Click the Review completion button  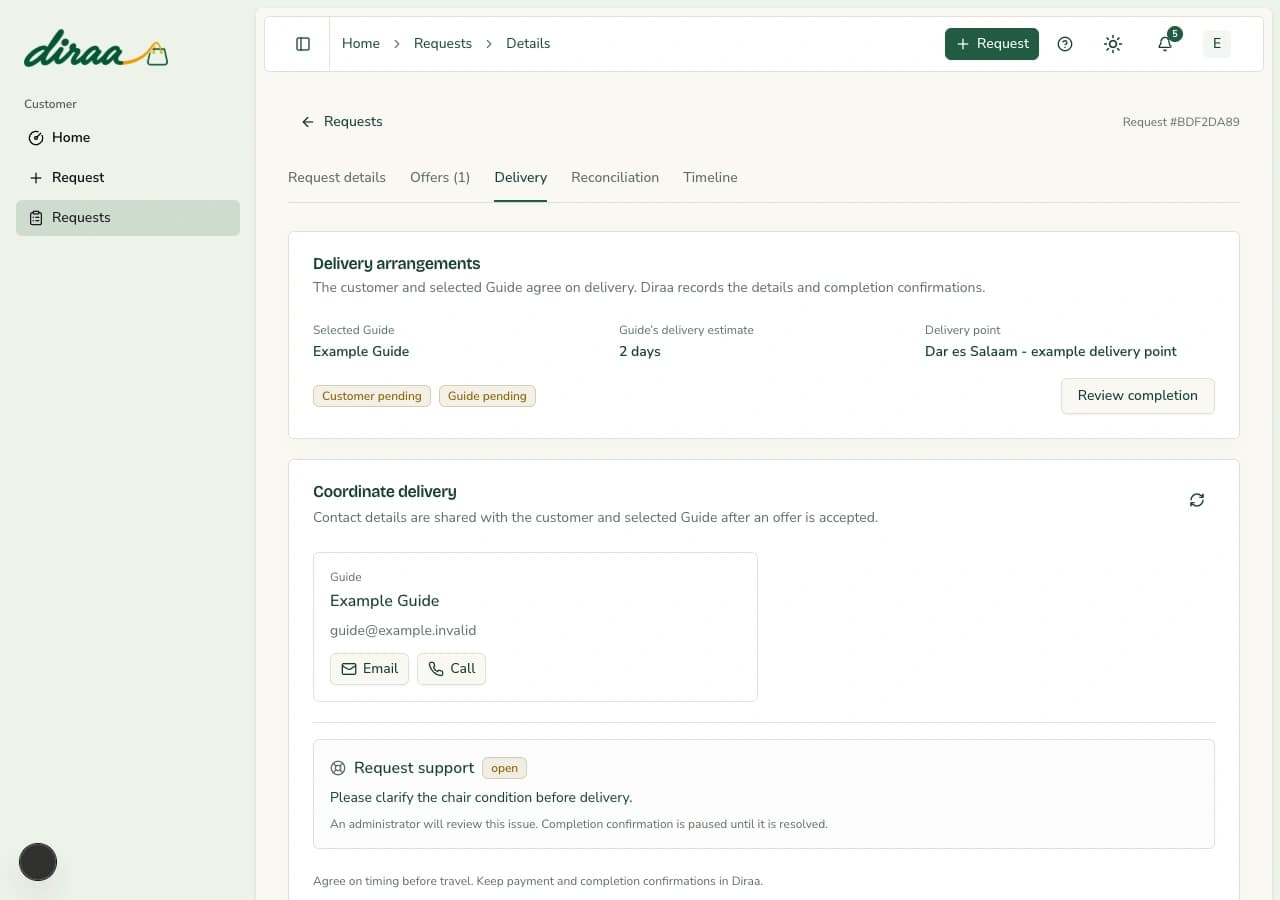coord(1138,396)
